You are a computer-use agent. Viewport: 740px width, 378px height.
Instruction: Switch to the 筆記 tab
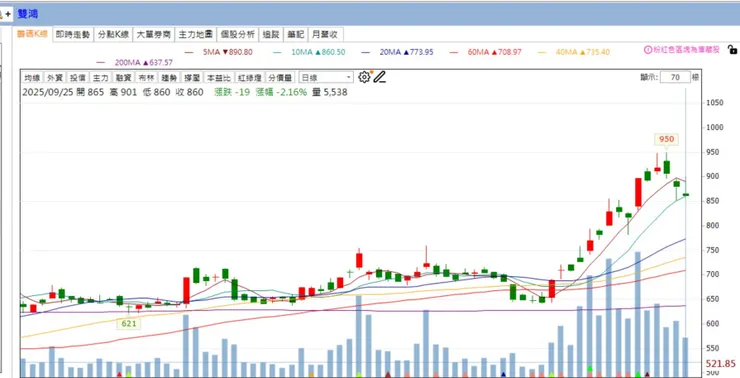296,34
